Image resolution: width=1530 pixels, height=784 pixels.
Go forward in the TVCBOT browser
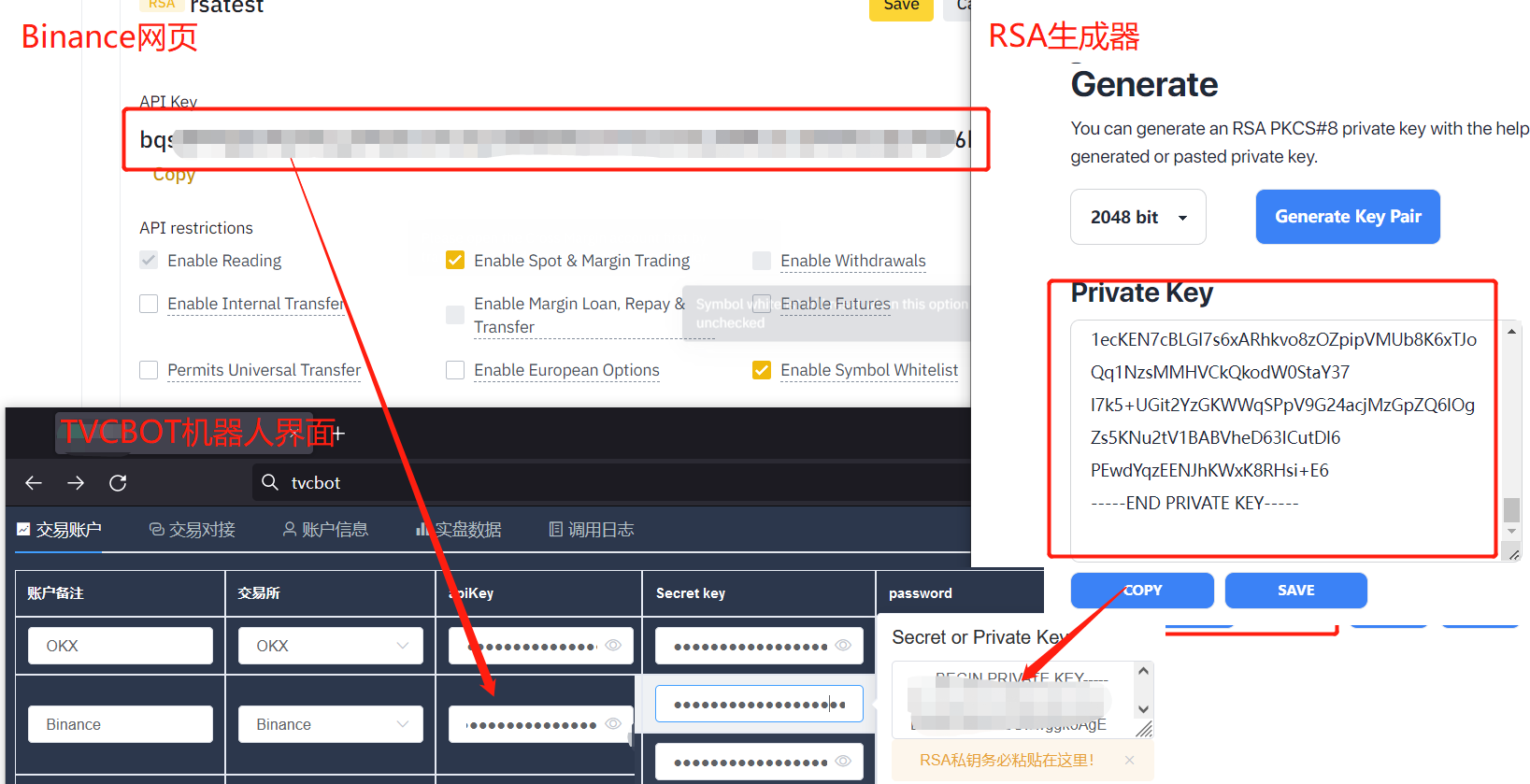(76, 483)
